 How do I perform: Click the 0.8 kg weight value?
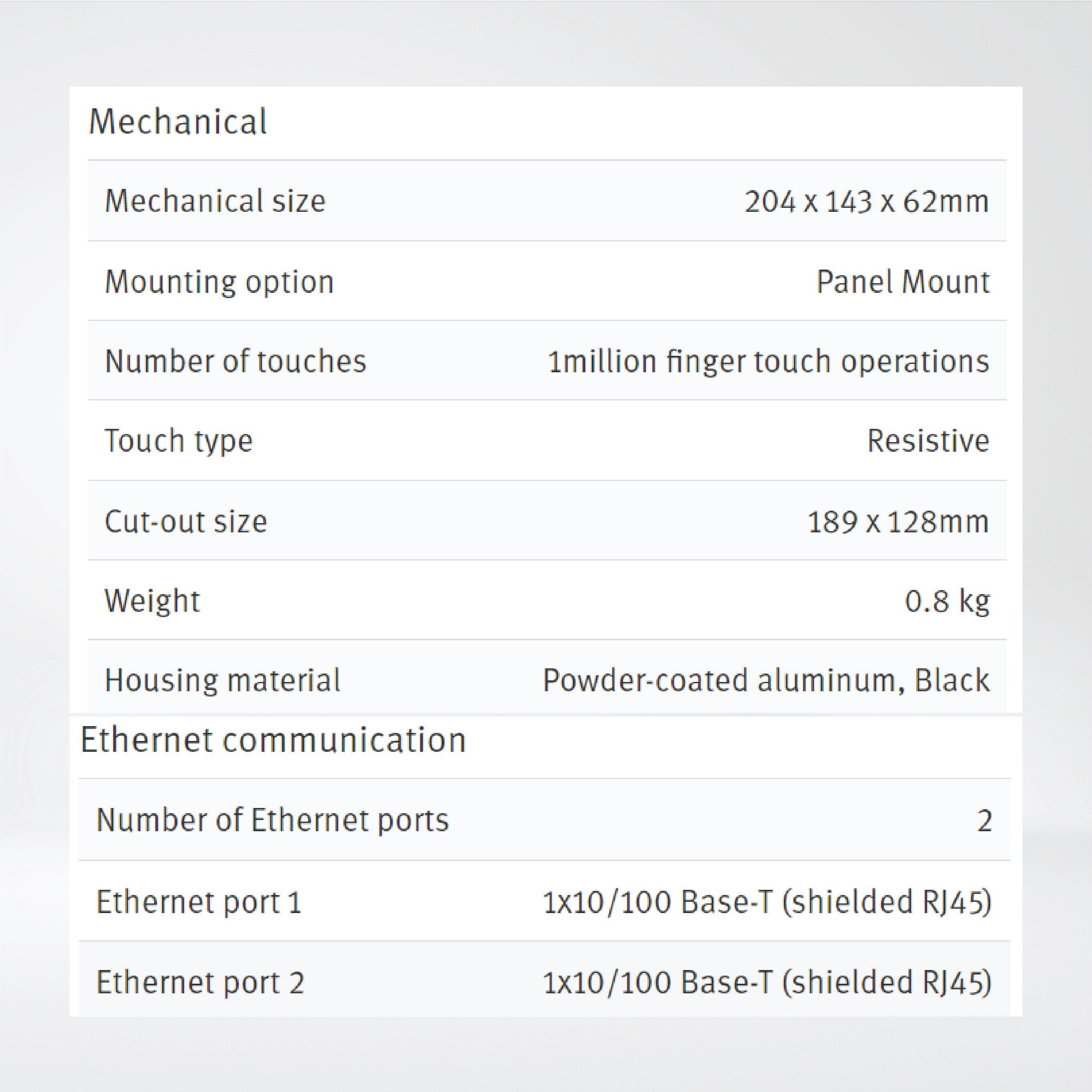click(x=947, y=601)
